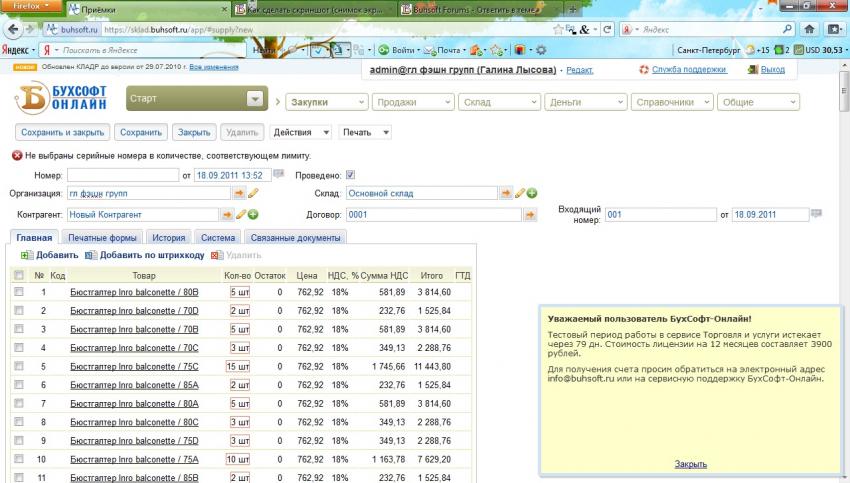The width and height of the screenshot is (850, 483).
Task: Click Закрыть link in the yellow notification
Action: tap(690, 464)
